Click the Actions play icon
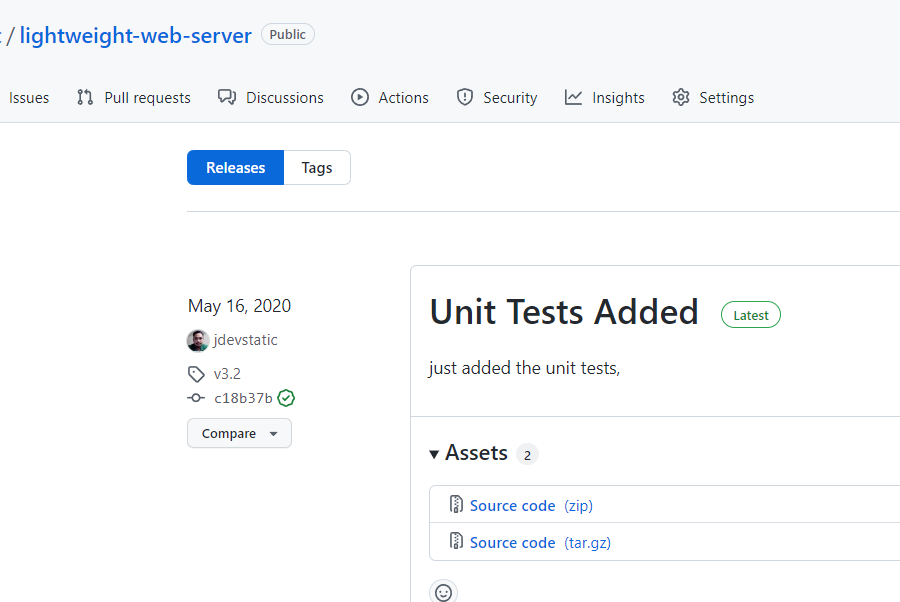The width and height of the screenshot is (900, 602). point(360,97)
